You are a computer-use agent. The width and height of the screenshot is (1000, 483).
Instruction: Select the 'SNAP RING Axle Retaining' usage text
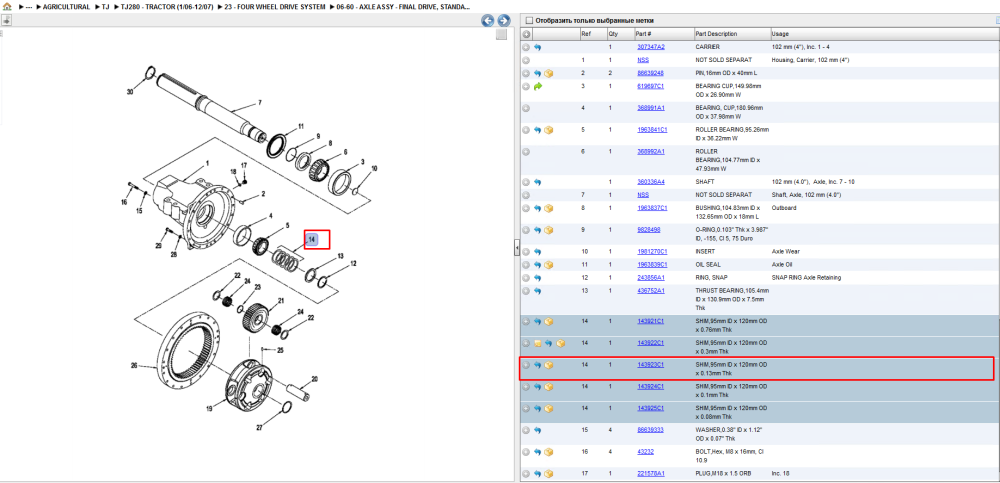pos(806,278)
